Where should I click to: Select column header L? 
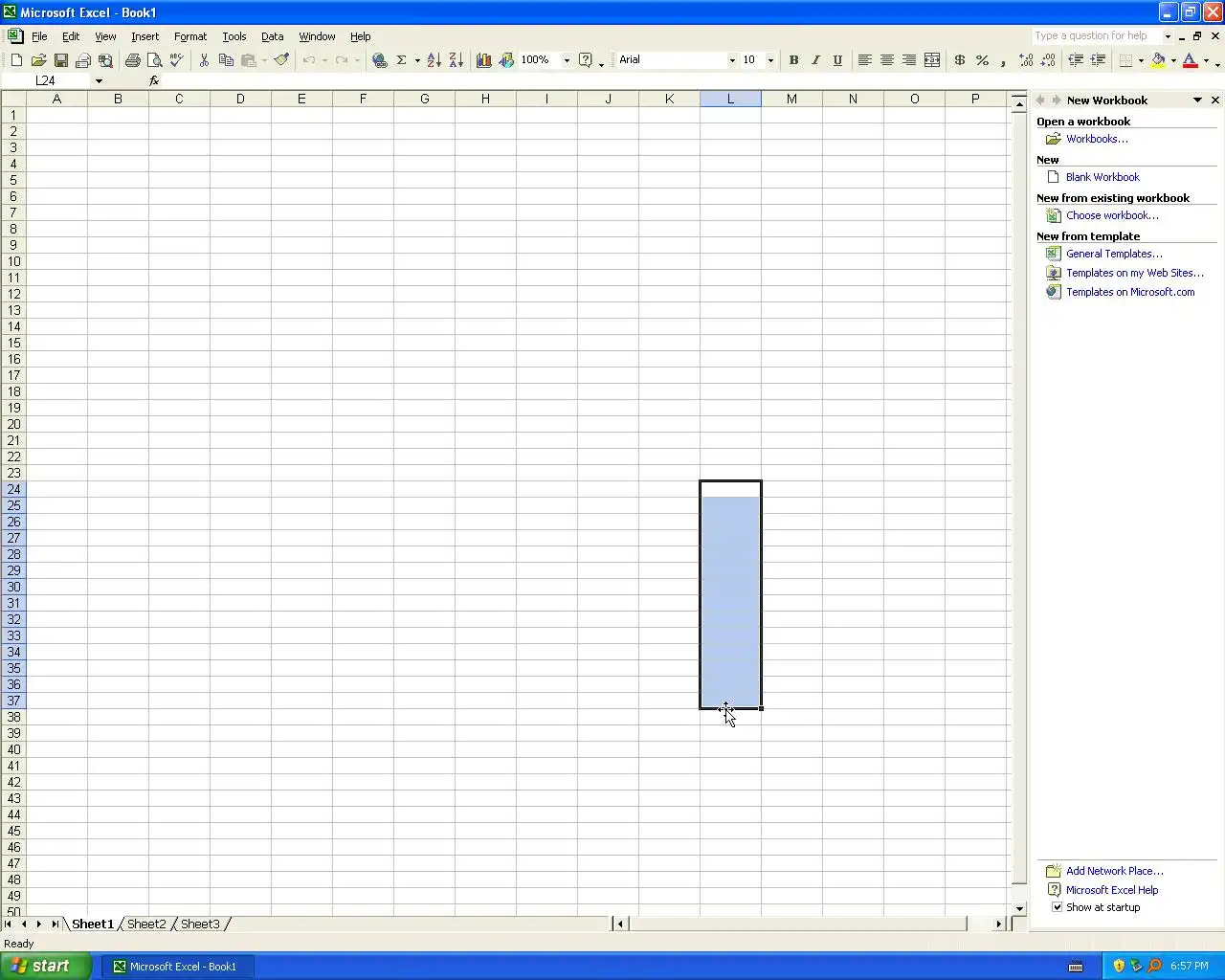point(730,99)
